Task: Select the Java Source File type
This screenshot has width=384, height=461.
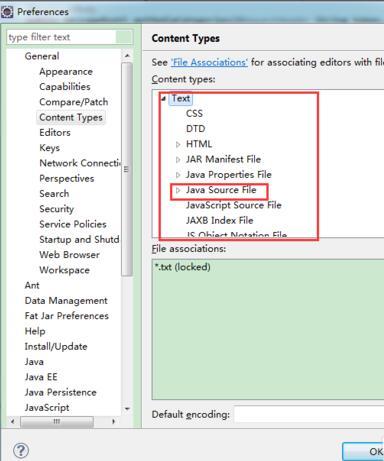Action: [x=221, y=190]
